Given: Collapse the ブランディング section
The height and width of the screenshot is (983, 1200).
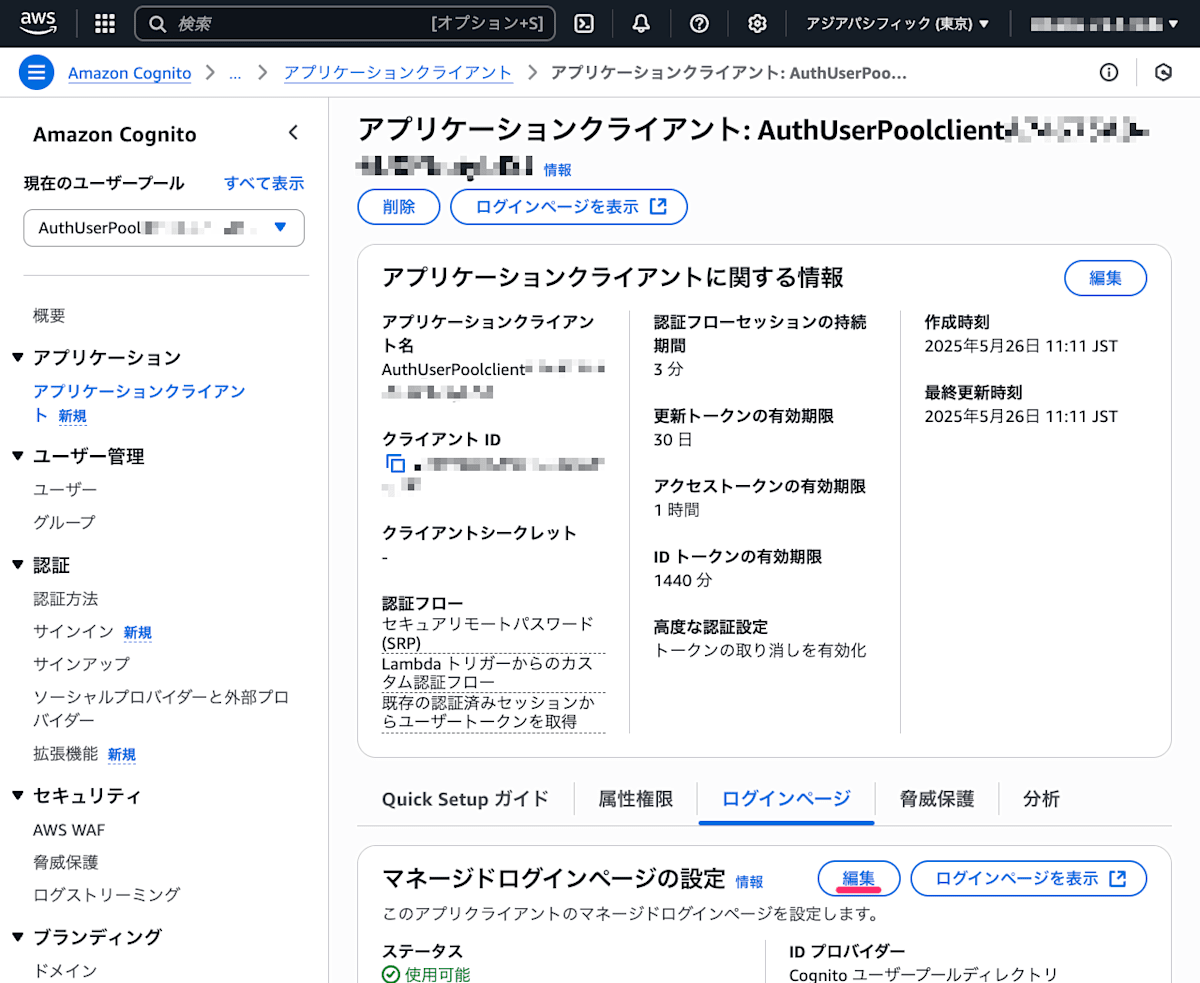Looking at the screenshot, I should pos(17,937).
